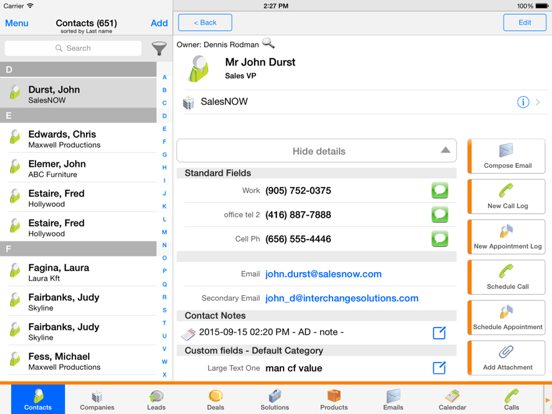Tap the contact note notepad icon
The width and height of the screenshot is (552, 414).
[188, 334]
